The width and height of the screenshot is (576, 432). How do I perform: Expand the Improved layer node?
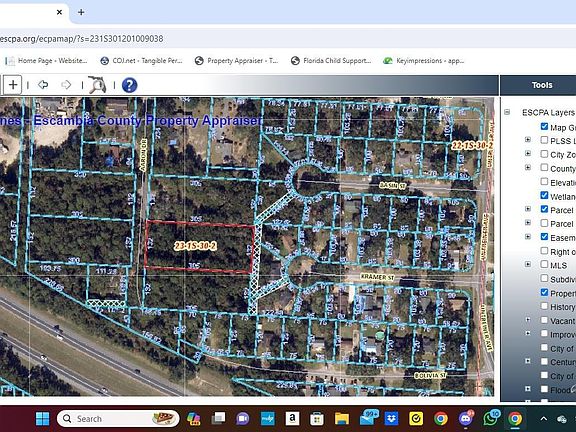[x=528, y=334]
